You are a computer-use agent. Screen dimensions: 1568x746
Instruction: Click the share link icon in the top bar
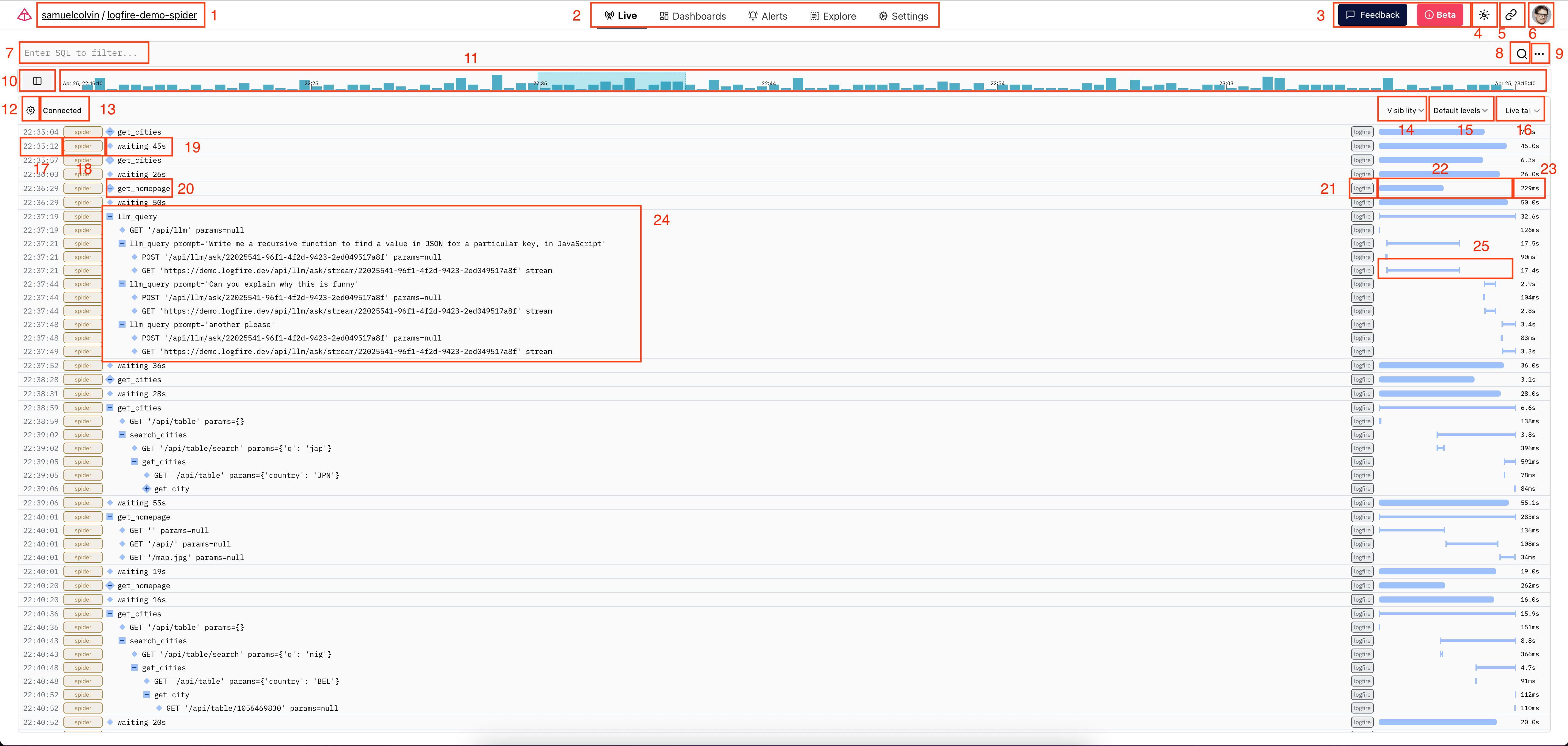(x=1511, y=15)
